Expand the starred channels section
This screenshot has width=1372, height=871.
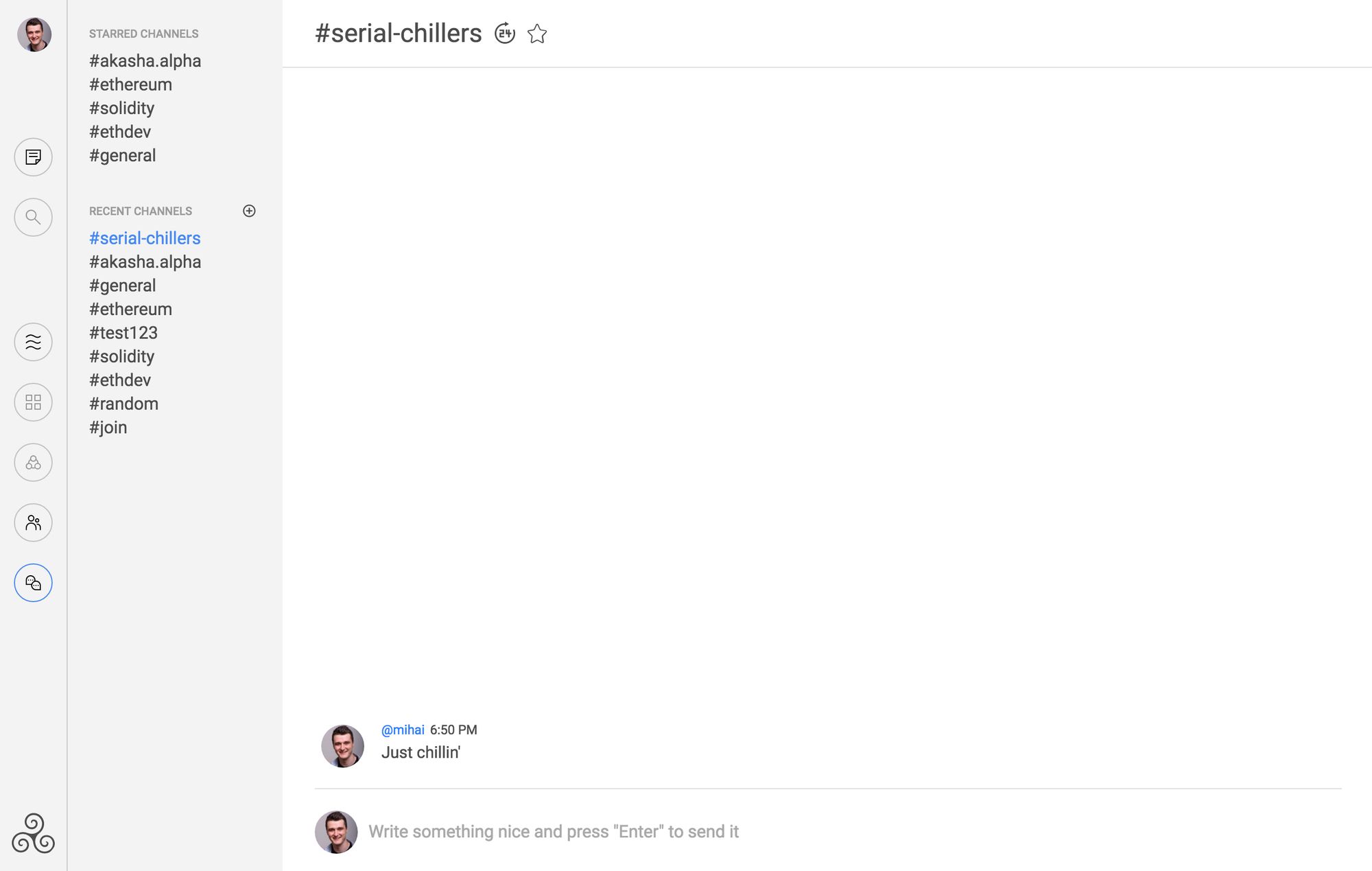coord(143,33)
